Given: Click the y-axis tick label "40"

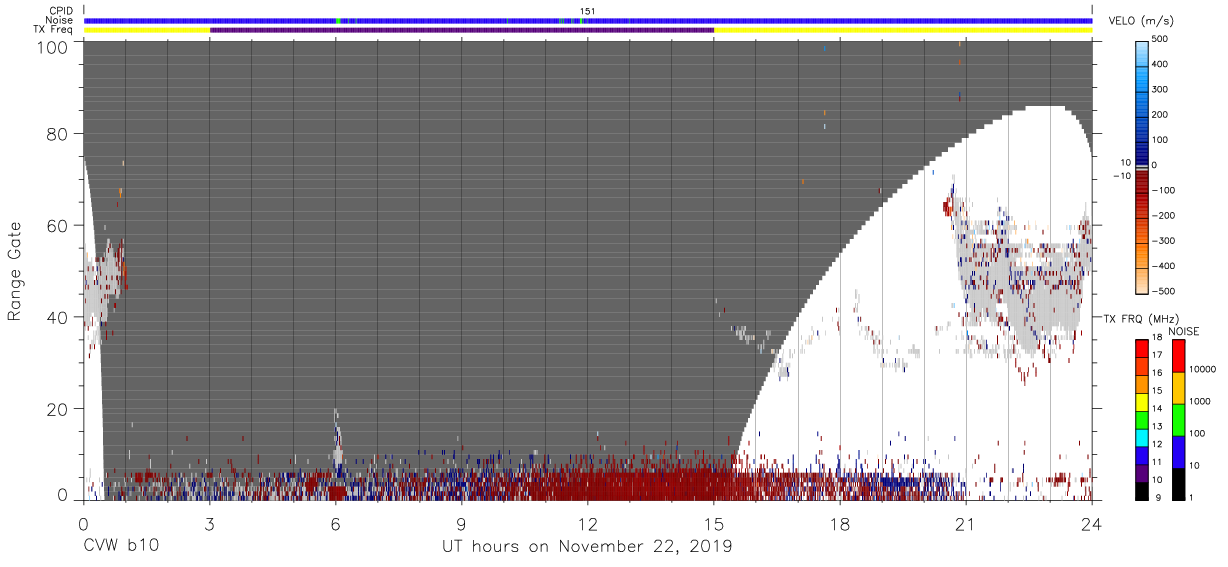Looking at the screenshot, I should click(59, 317).
